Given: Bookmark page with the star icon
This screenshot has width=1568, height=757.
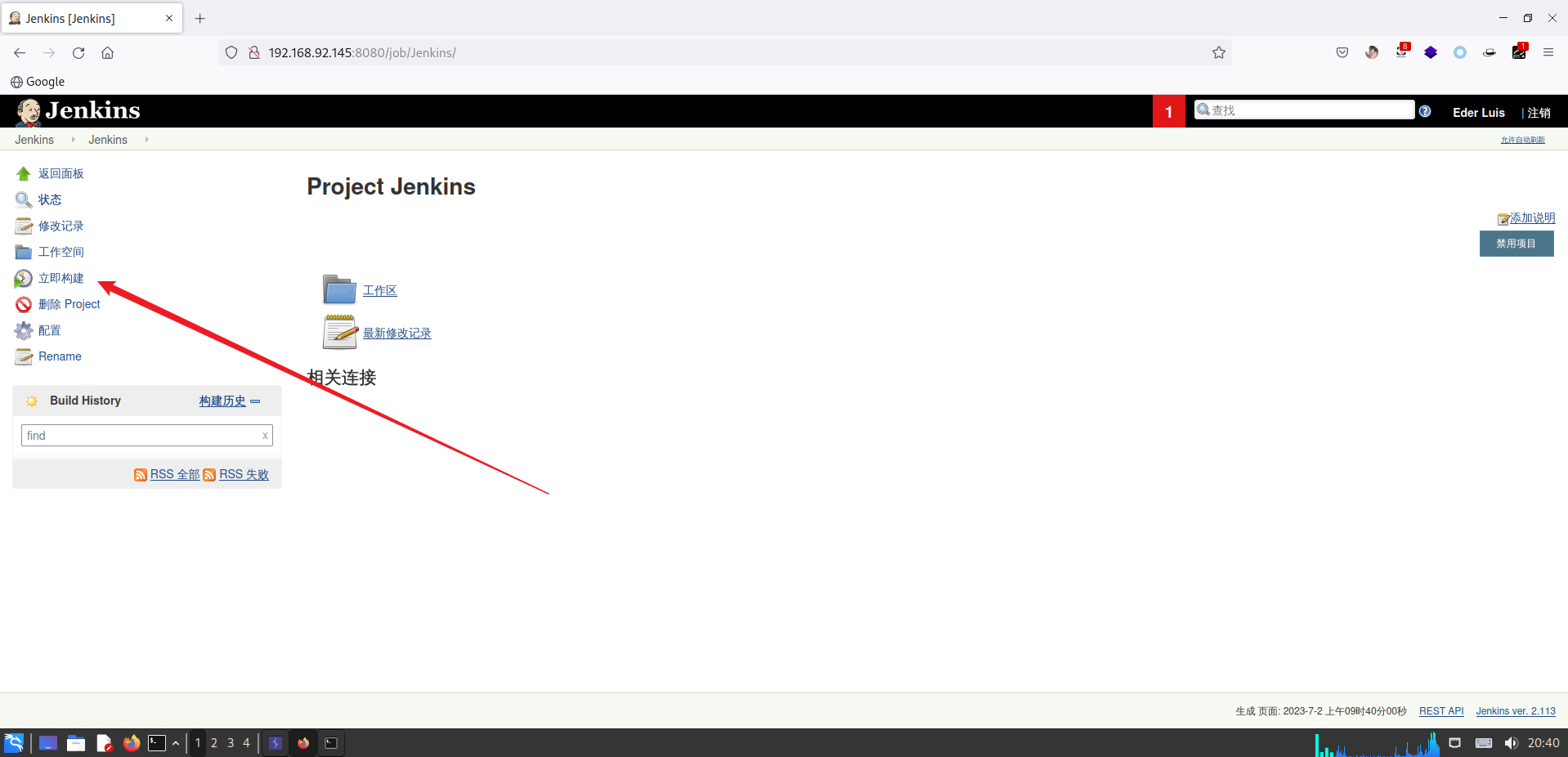Looking at the screenshot, I should pos(1218,53).
